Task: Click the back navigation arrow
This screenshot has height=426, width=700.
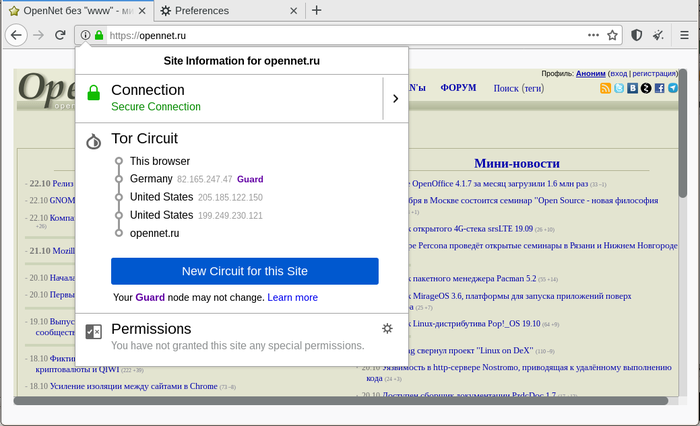Action: click(x=16, y=35)
